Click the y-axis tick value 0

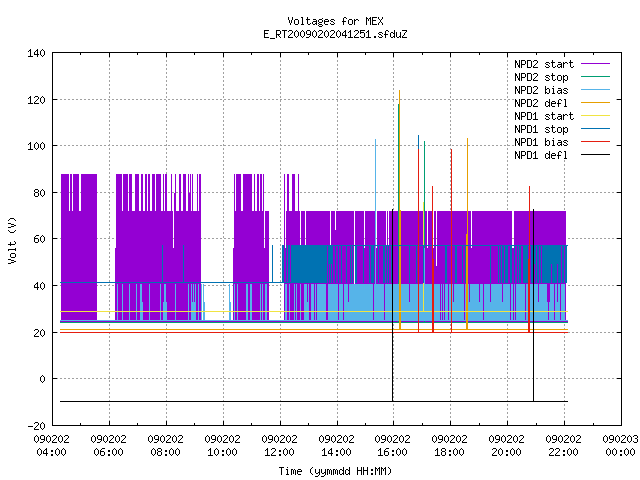coord(42,379)
